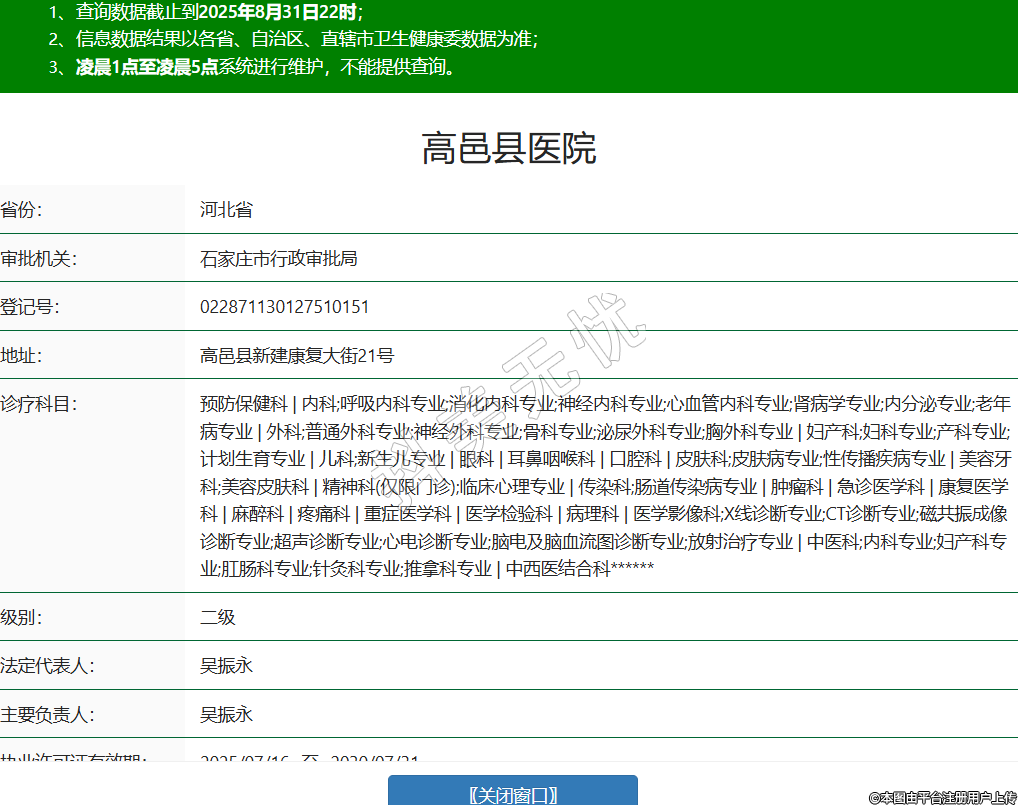This screenshot has width=1018, height=805.
Task: Click the 诊疗科目 field label
Action: click(x=39, y=404)
